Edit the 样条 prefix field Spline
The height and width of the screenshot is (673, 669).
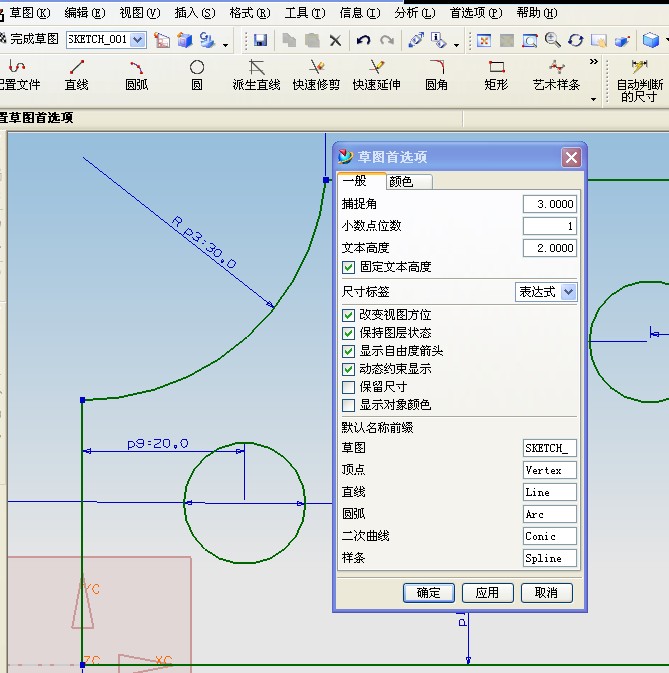[549, 558]
